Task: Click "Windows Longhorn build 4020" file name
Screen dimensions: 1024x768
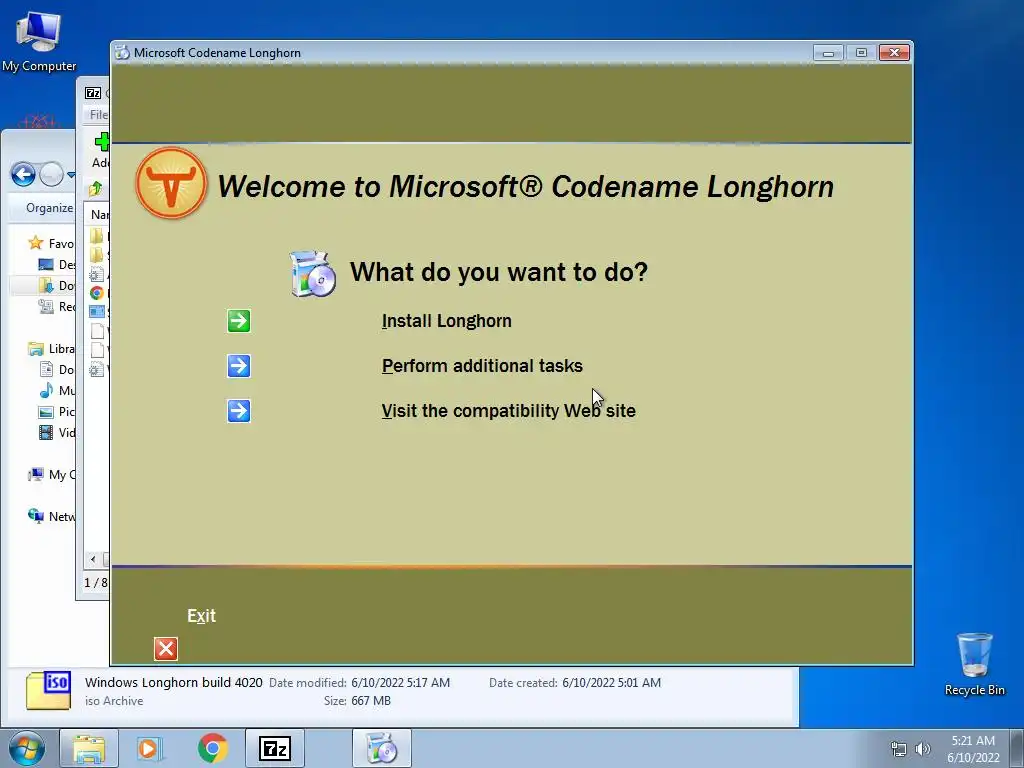Action: point(174,682)
